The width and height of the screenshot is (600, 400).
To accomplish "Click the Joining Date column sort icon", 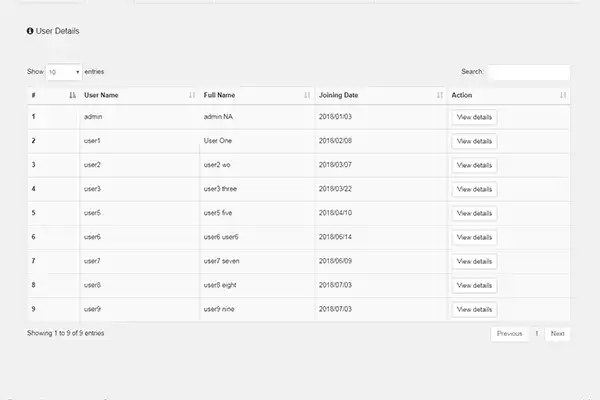I will click(440, 95).
